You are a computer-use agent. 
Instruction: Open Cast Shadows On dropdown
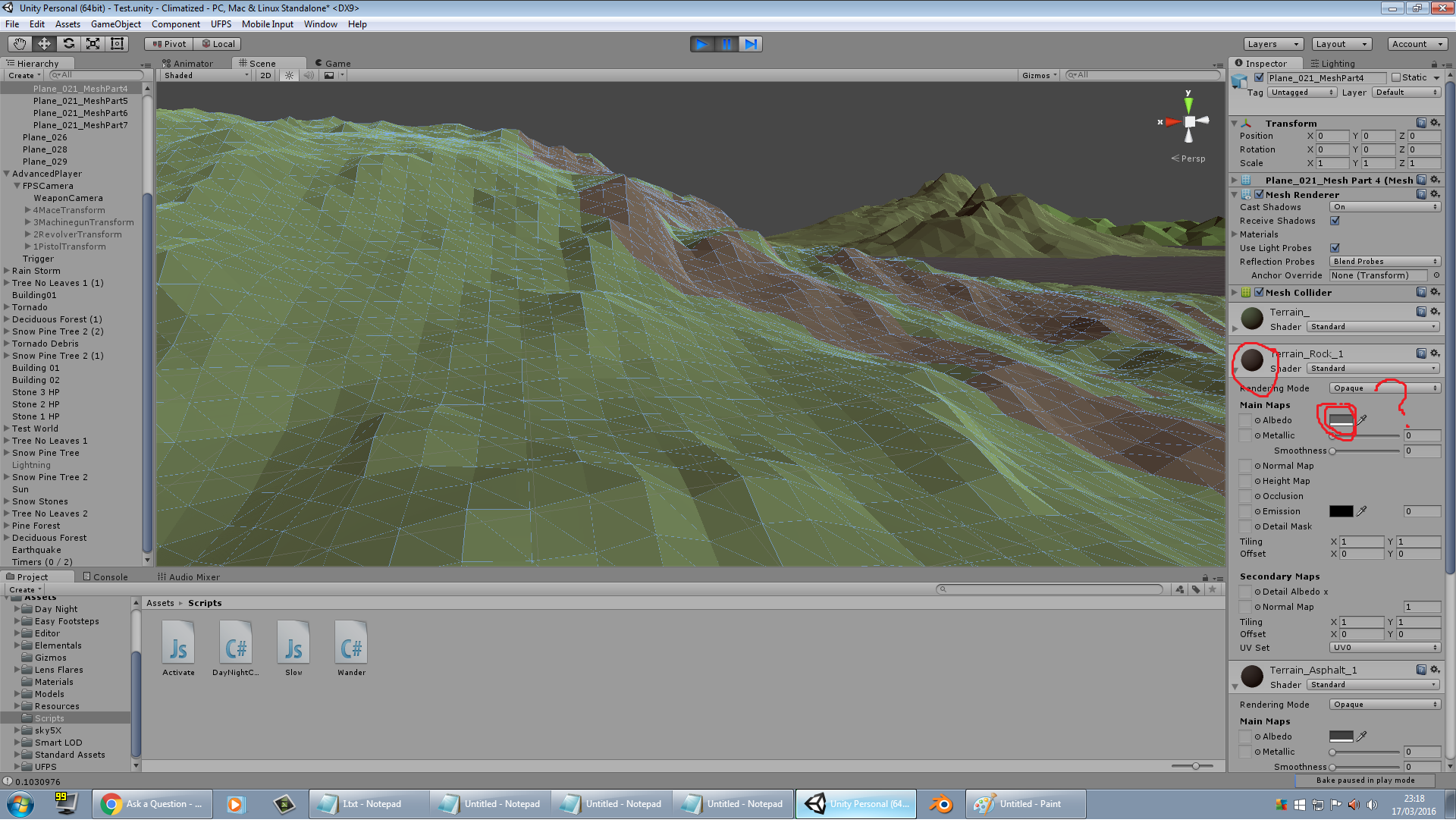click(1385, 207)
